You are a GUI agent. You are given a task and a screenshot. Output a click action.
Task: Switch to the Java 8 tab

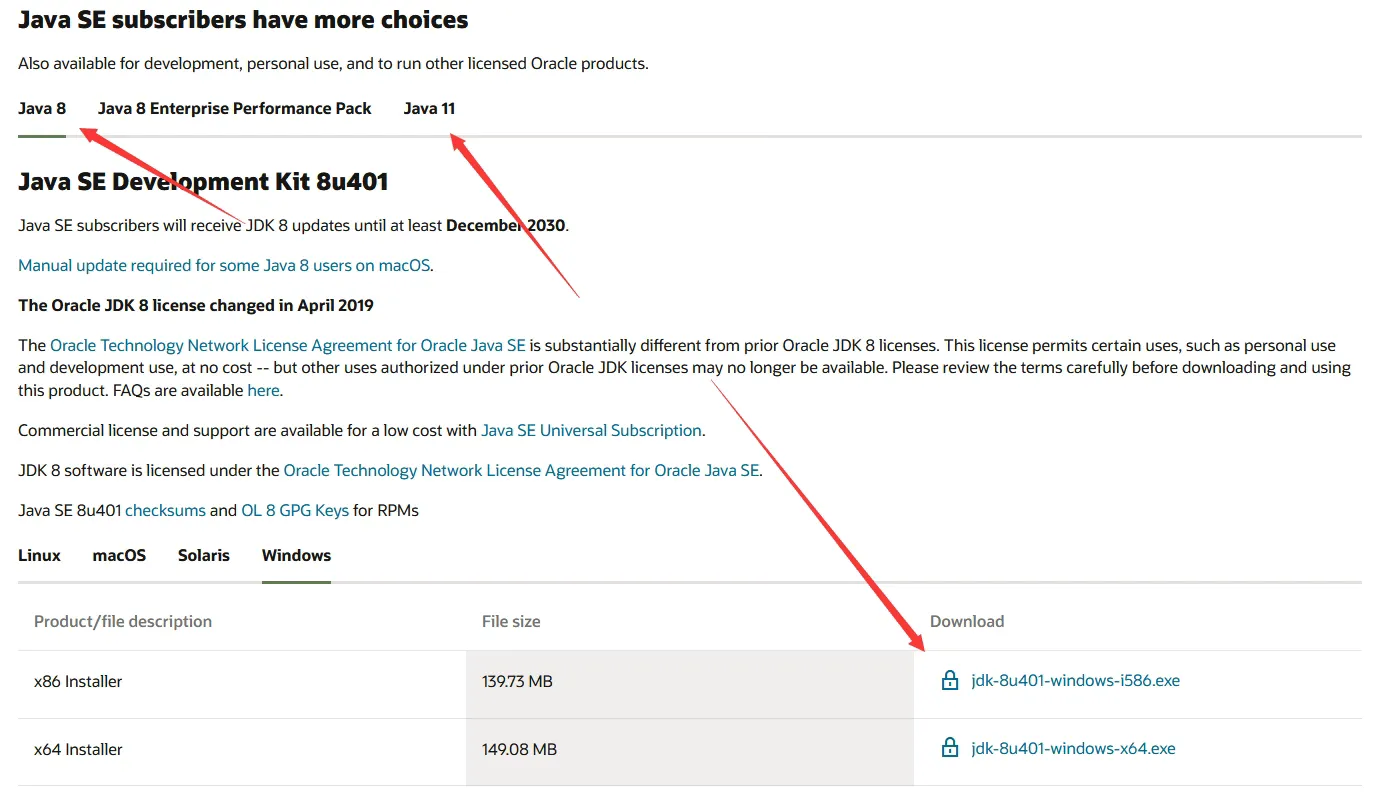coord(42,108)
